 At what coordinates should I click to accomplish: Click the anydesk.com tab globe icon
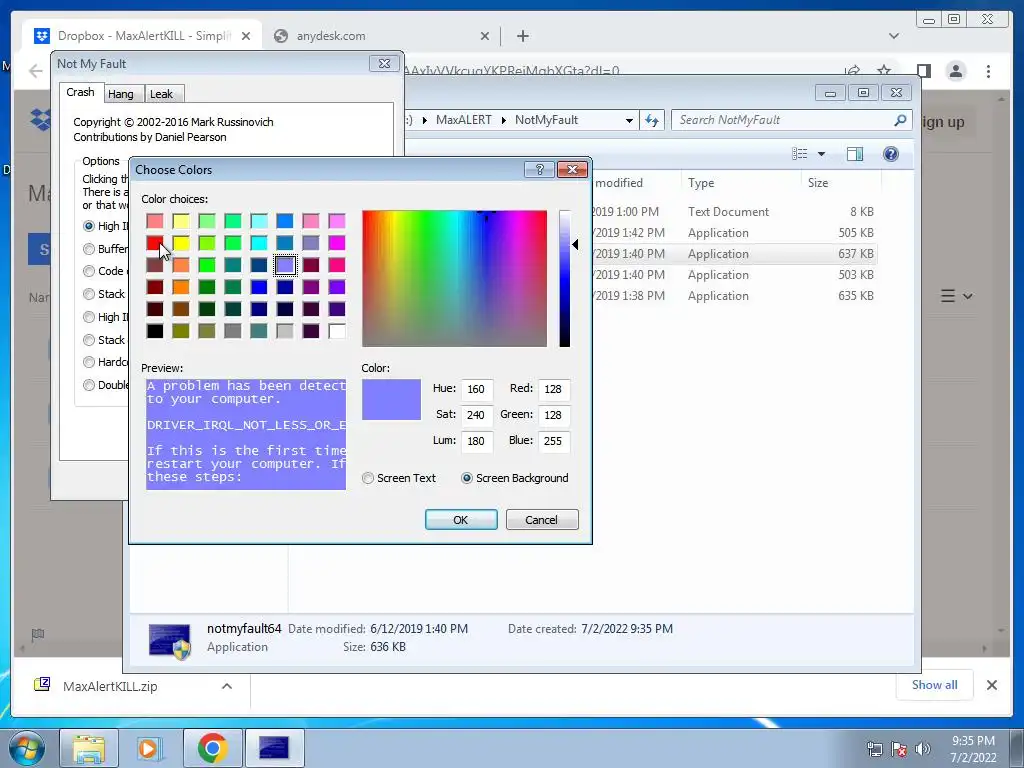281,36
